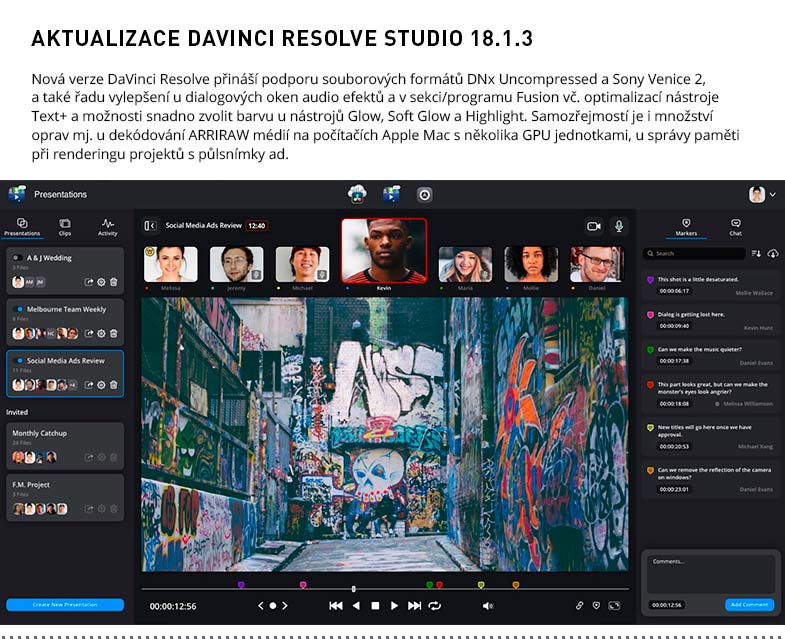
Task: Toggle loop playback
Action: click(x=435, y=606)
